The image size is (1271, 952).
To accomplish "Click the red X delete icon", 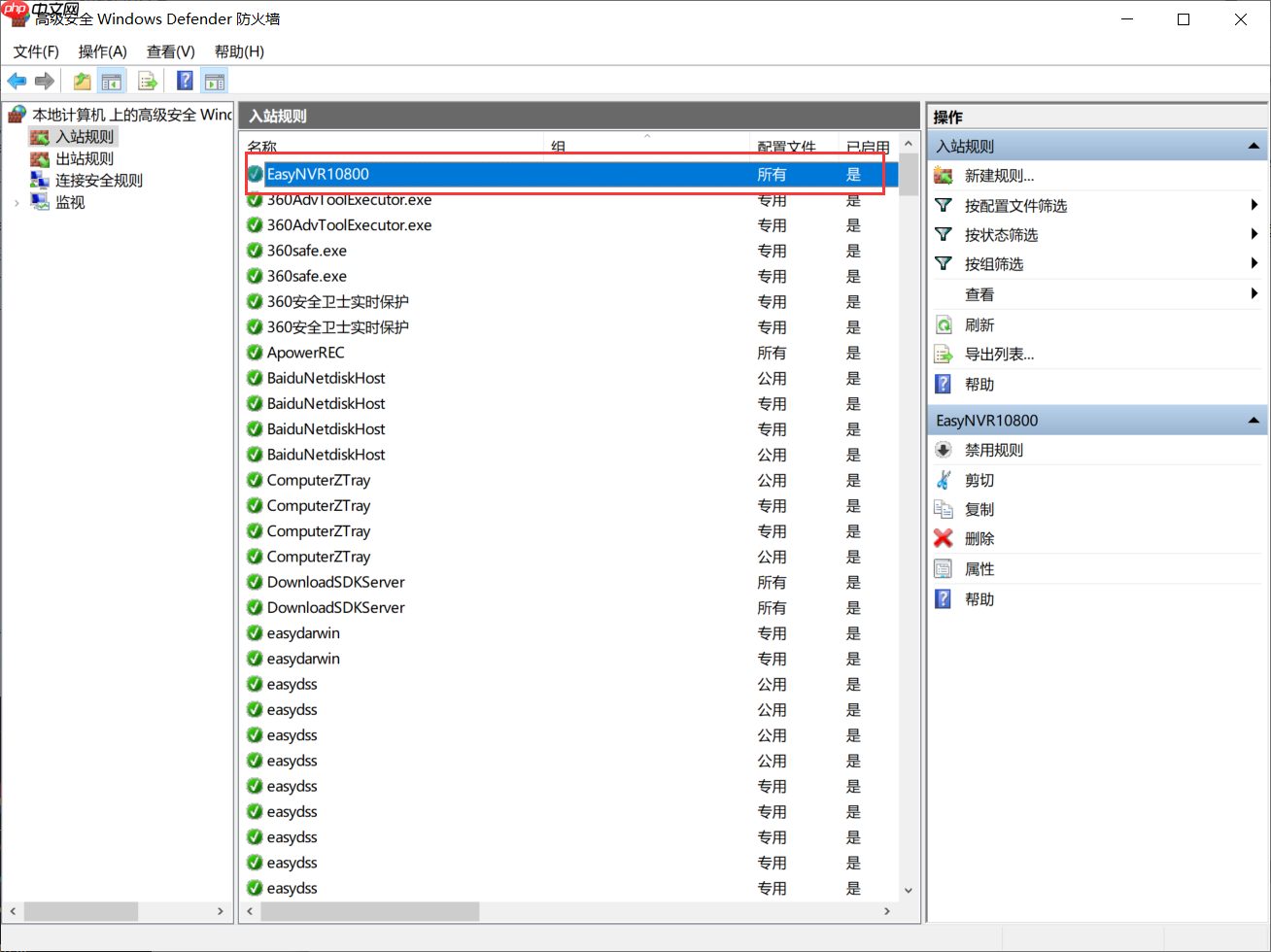I will click(x=943, y=538).
